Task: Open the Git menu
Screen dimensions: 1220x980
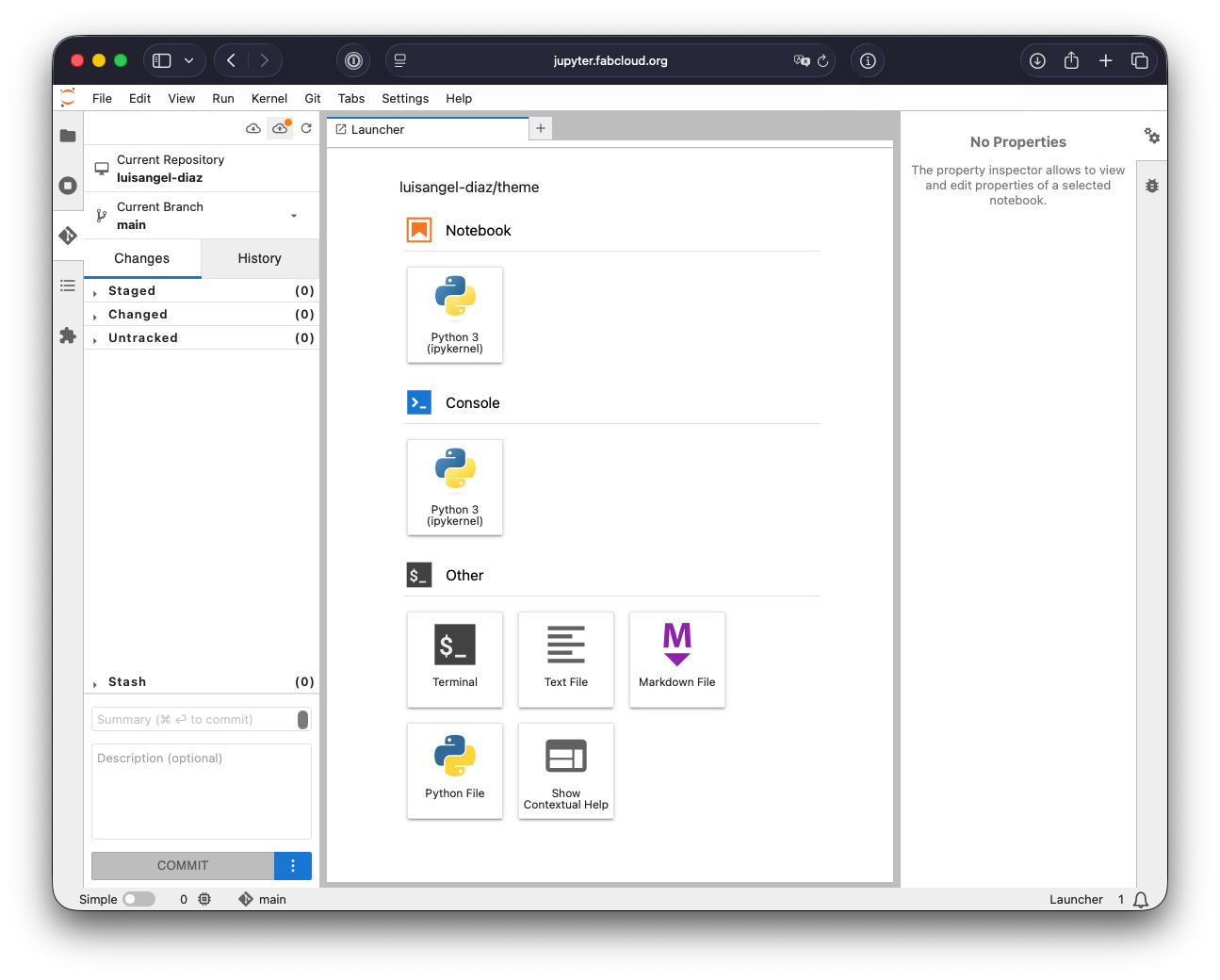Action: click(x=313, y=98)
